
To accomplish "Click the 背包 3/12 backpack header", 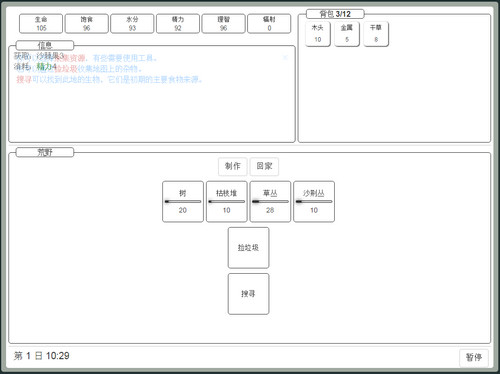I will 335,14.
